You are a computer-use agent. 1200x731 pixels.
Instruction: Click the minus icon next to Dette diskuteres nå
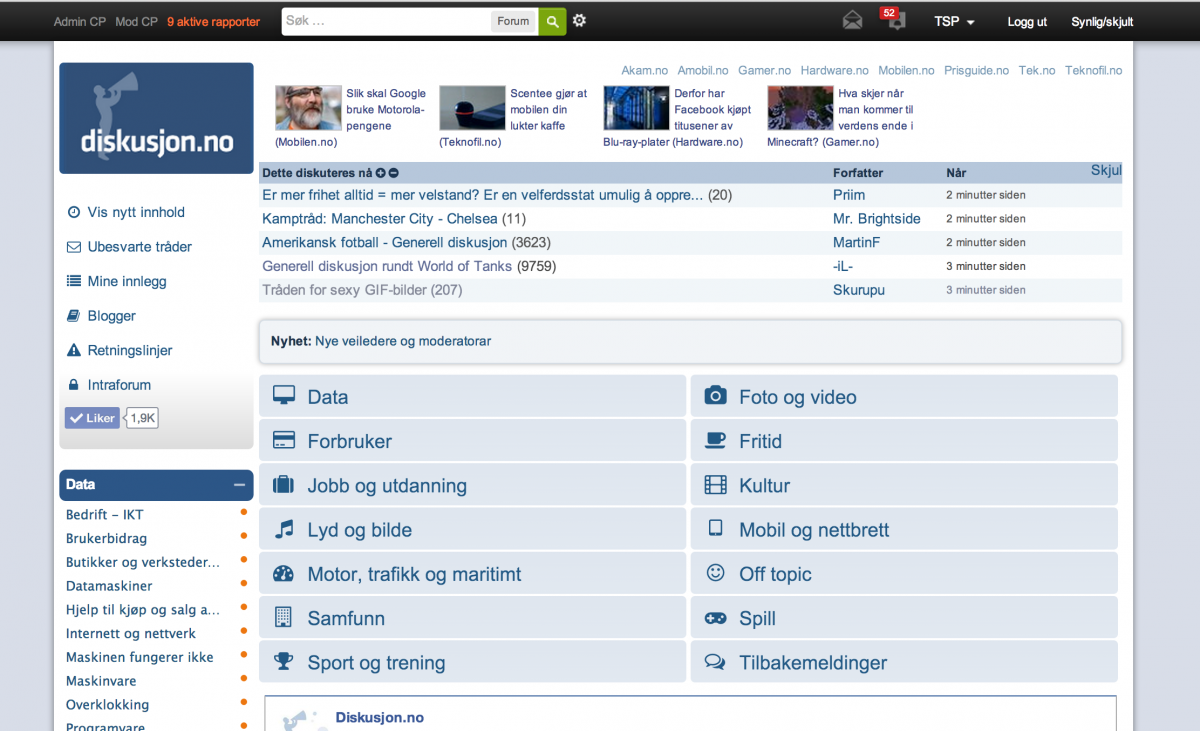(x=394, y=173)
